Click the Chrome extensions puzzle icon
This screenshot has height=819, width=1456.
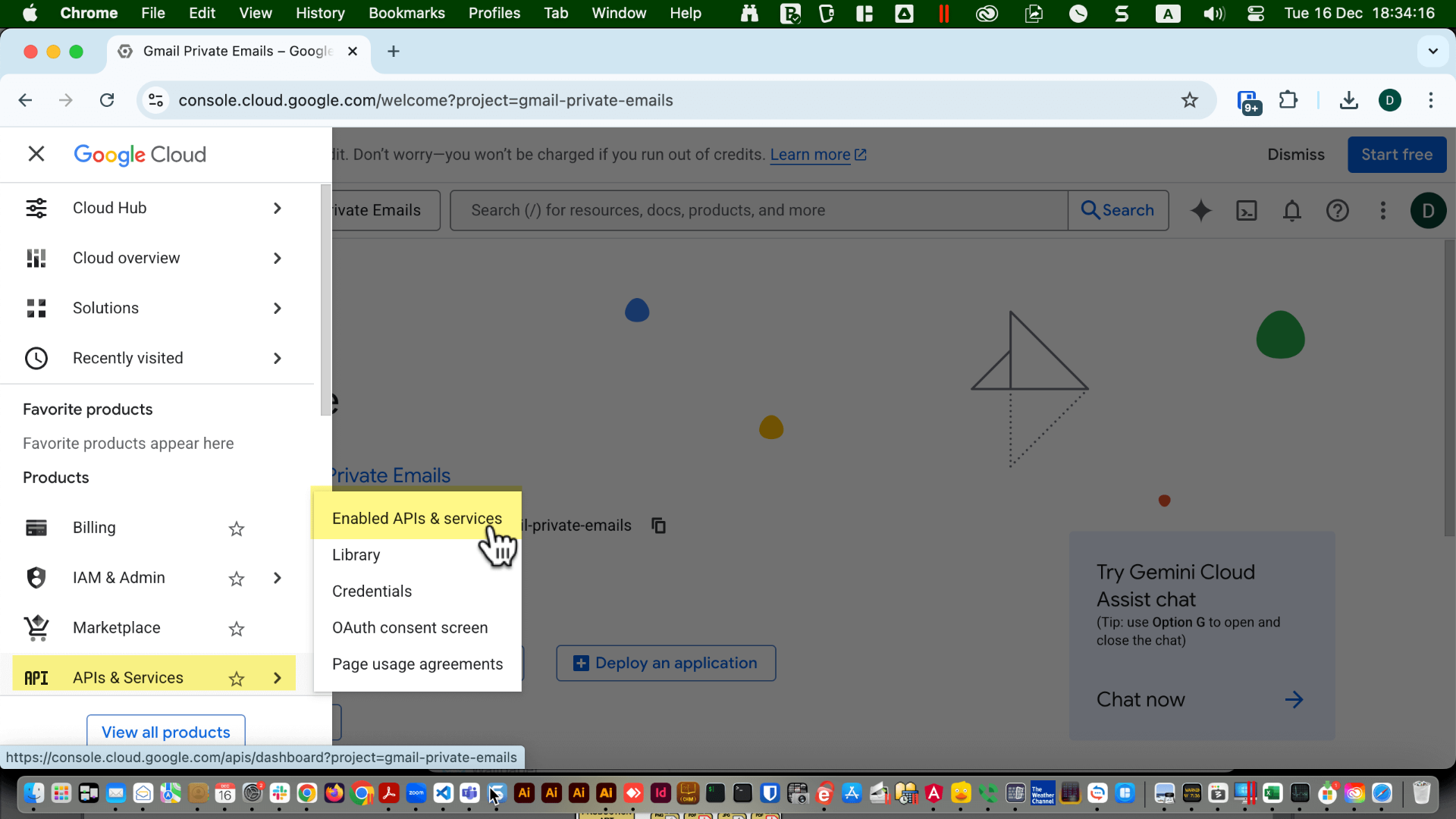pyautogui.click(x=1288, y=100)
